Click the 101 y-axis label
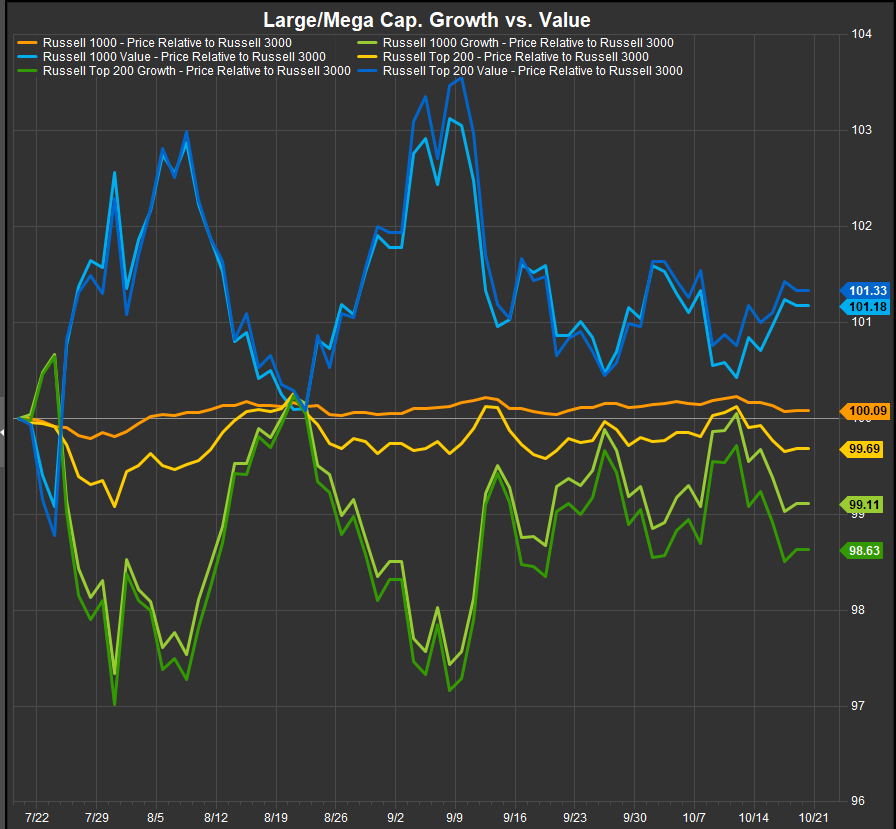 [x=862, y=322]
